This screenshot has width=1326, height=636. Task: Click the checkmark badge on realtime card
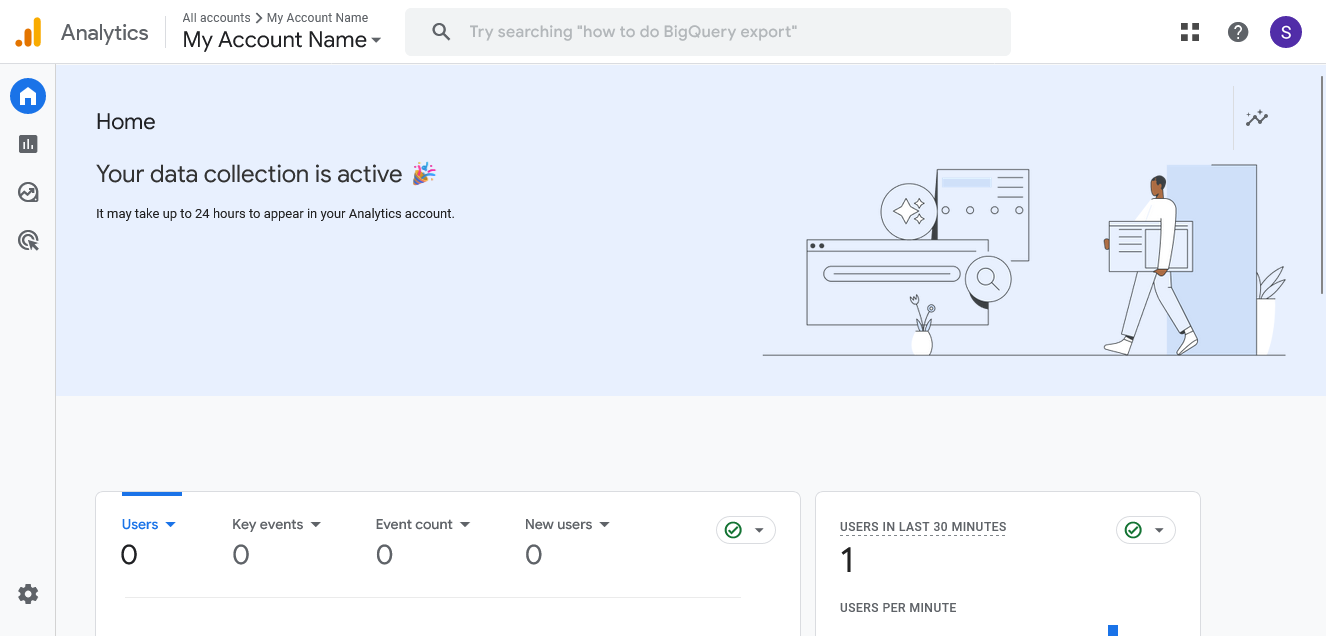[x=1132, y=529]
